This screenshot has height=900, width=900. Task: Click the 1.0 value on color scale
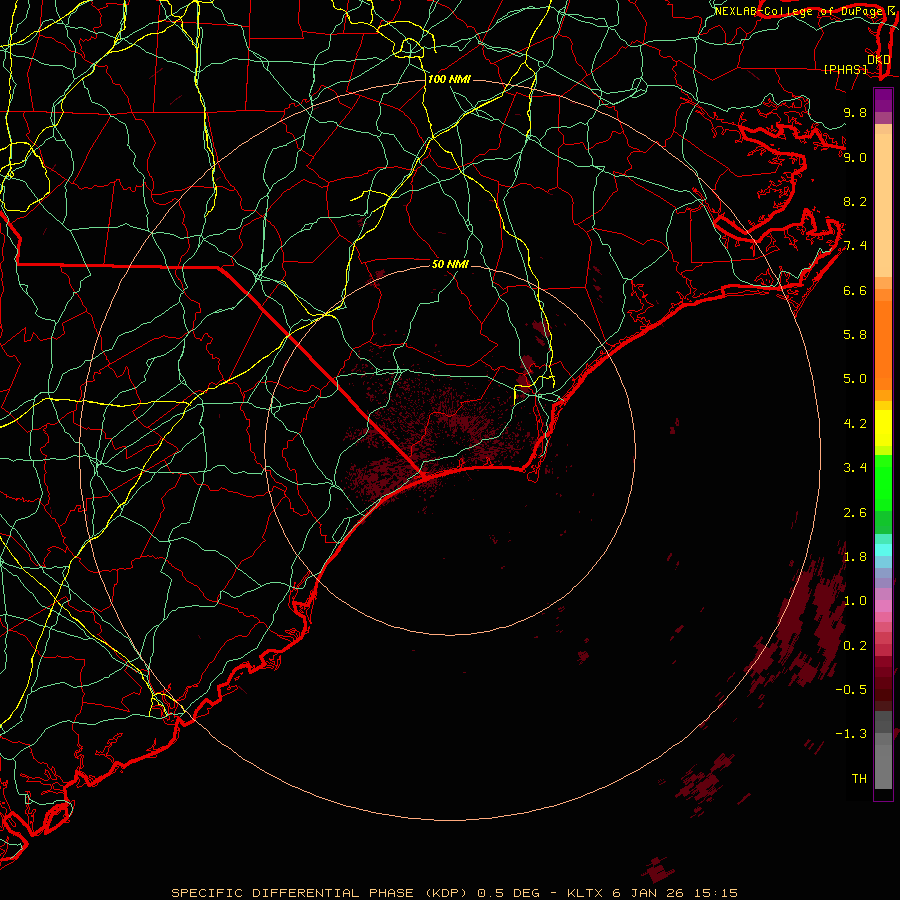pyautogui.click(x=855, y=601)
